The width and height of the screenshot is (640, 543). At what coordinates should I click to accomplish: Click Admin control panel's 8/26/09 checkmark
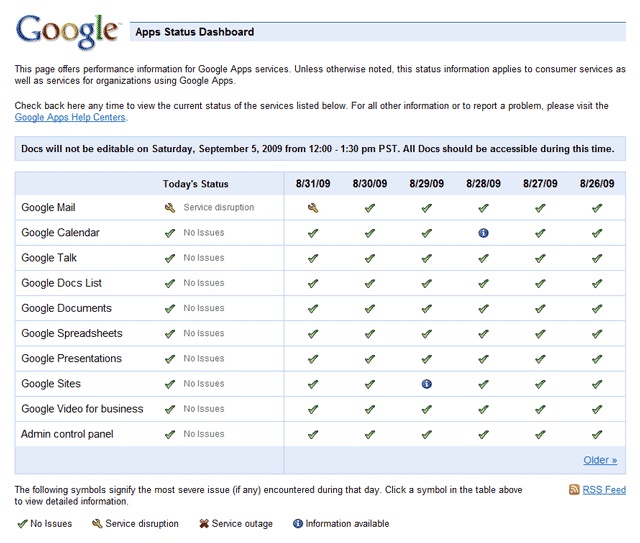[597, 435]
